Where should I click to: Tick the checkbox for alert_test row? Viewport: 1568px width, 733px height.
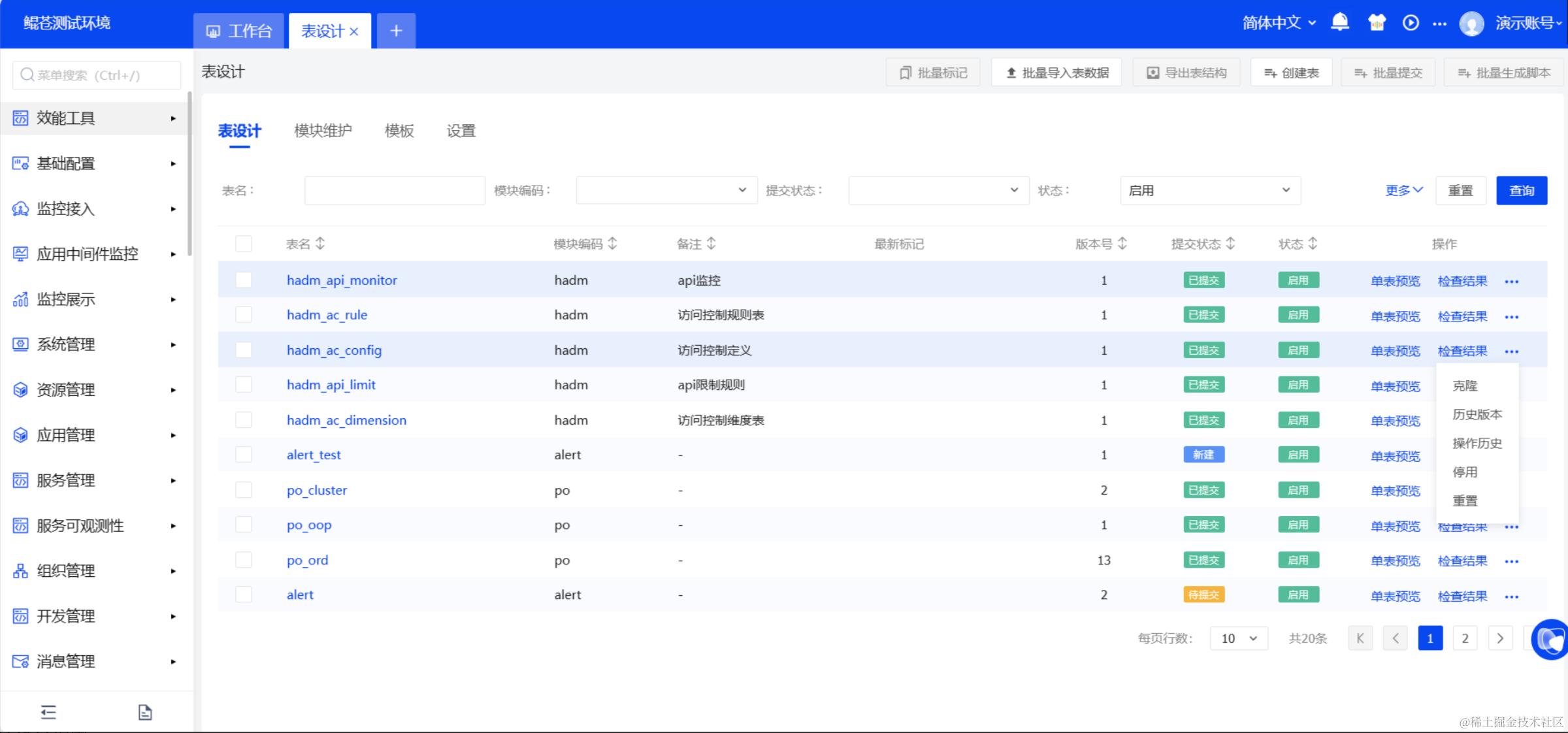tap(244, 455)
